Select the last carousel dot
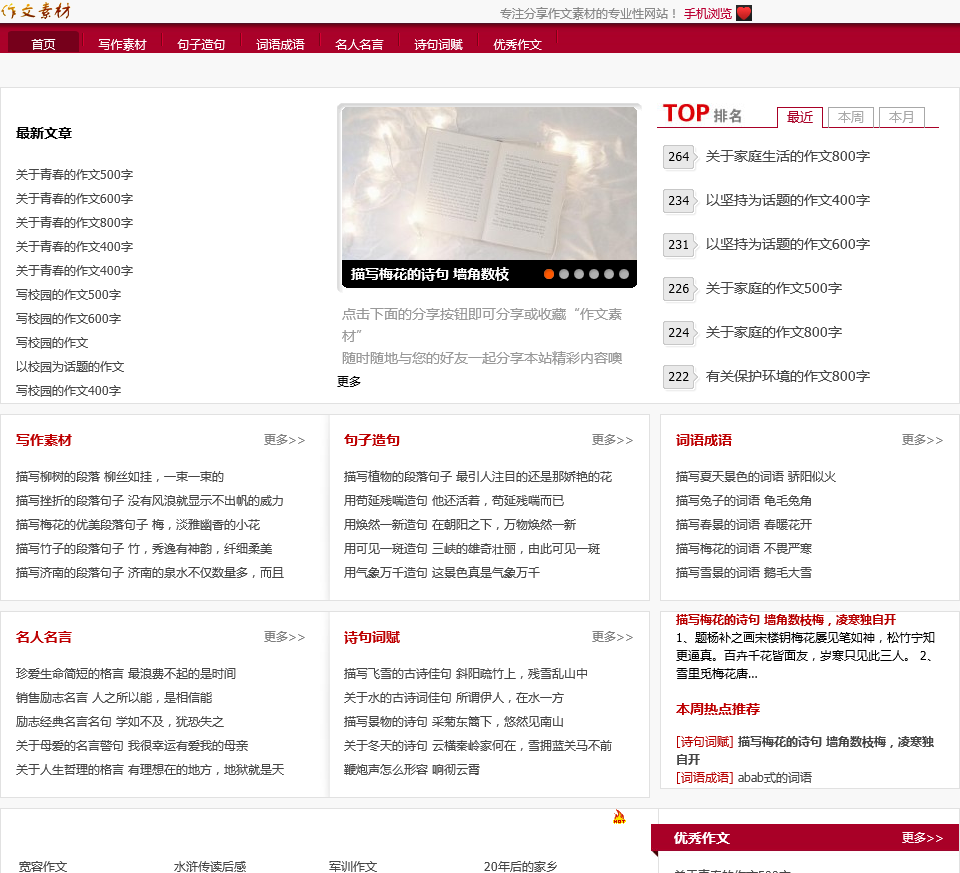 [x=624, y=274]
